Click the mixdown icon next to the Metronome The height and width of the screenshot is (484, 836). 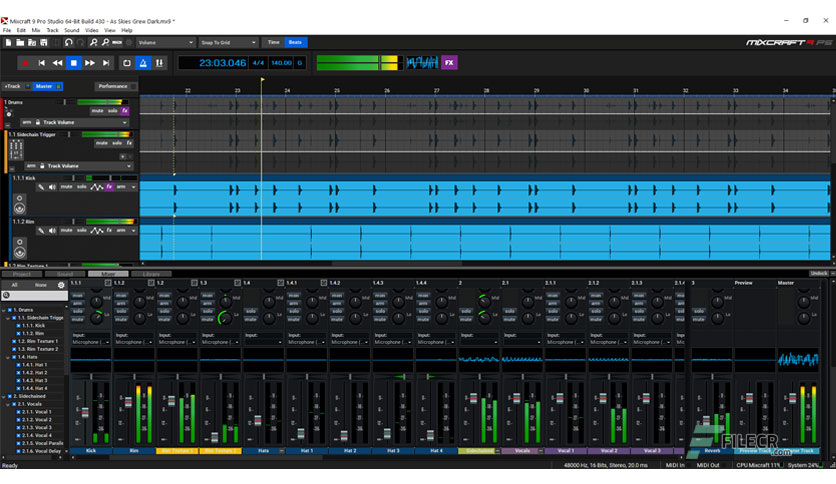tap(159, 63)
